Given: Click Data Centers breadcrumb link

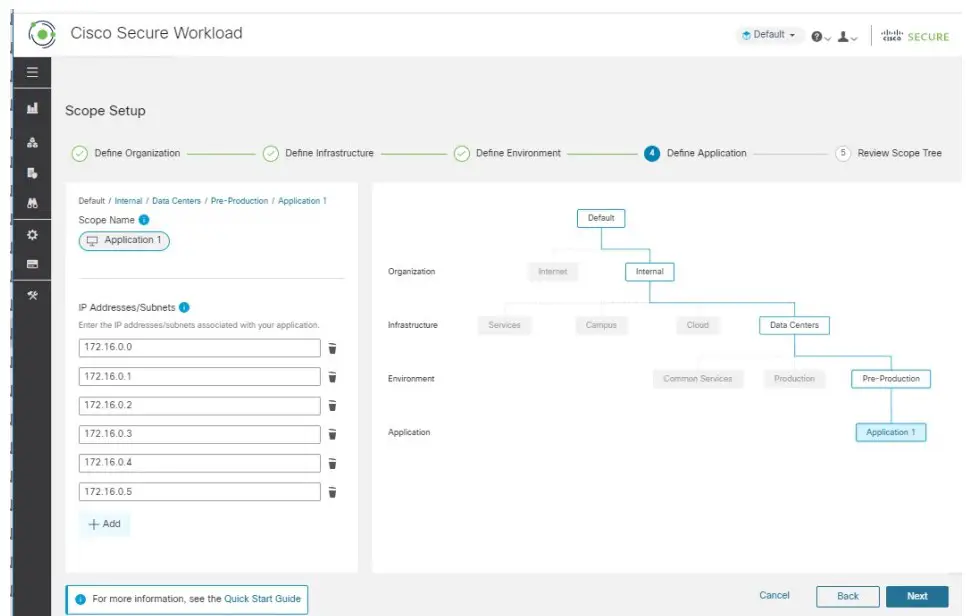Looking at the screenshot, I should 176,201.
